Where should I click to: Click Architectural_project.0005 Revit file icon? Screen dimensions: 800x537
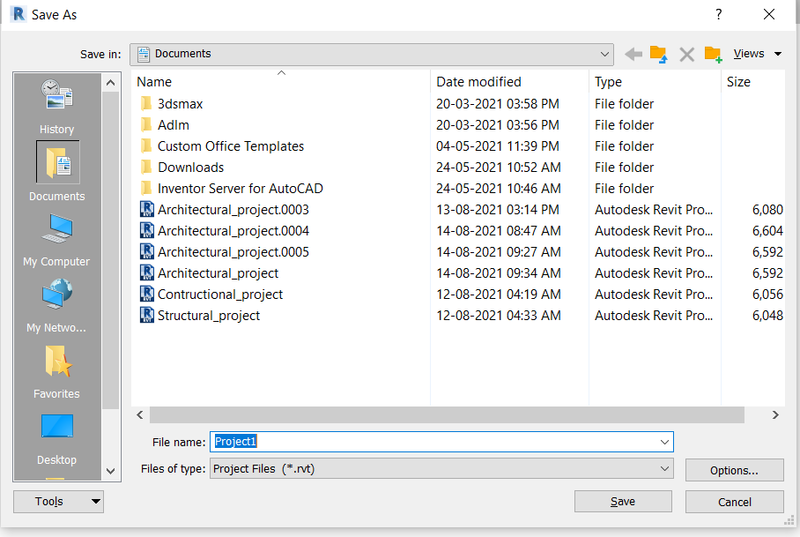[146, 252]
